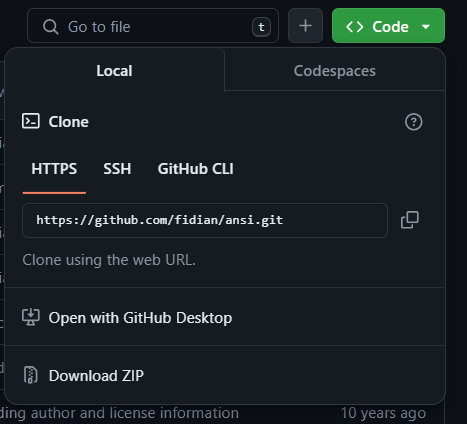Click the 'Clone using the web URL.' text
The height and width of the screenshot is (424, 467).
109,260
